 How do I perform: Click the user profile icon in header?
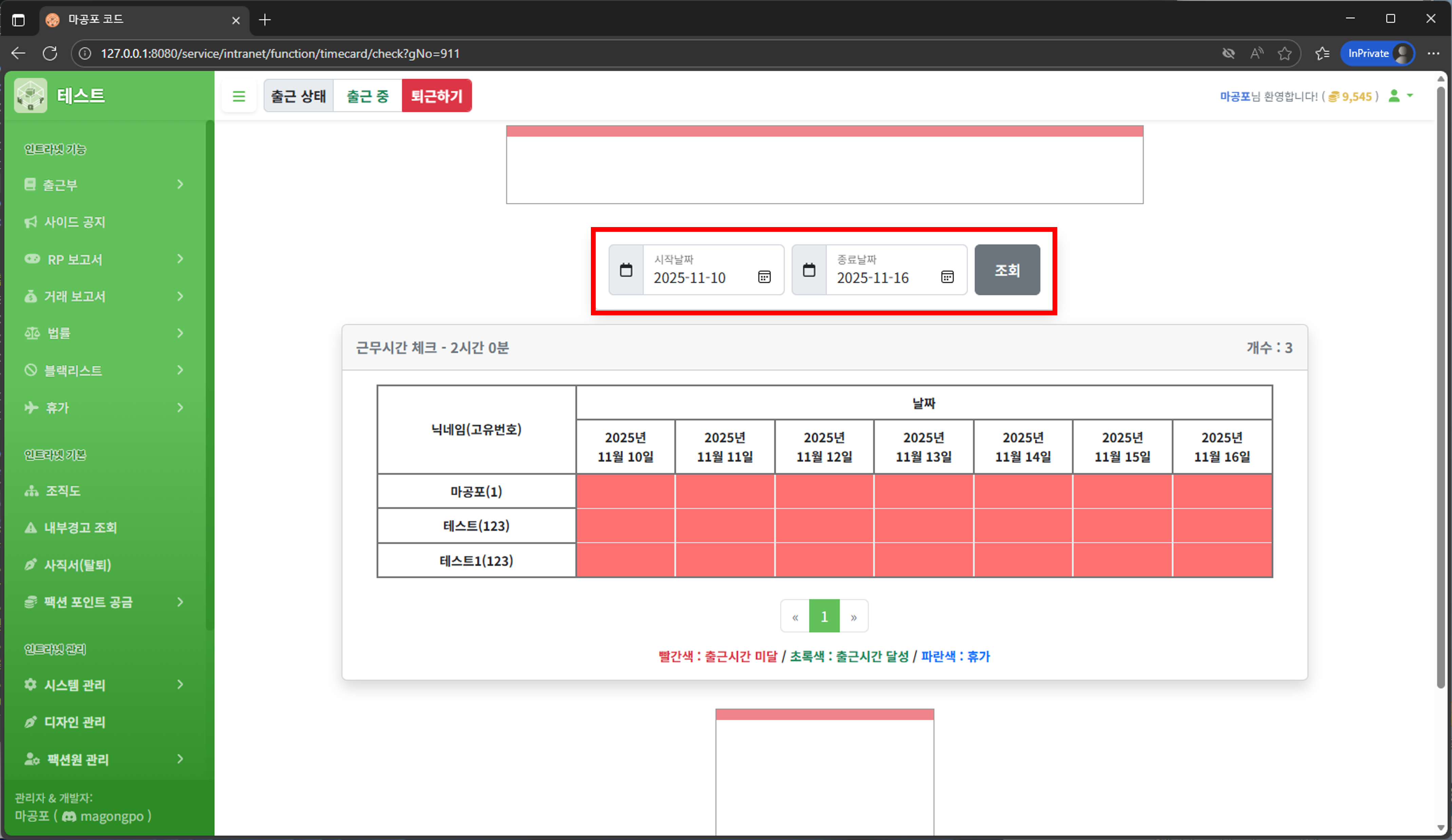(1394, 96)
